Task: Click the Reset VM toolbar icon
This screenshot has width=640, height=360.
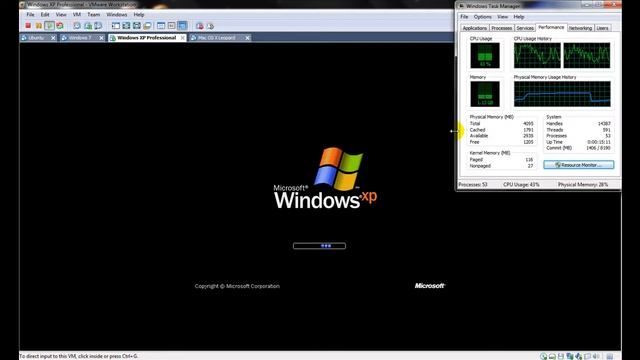Action: click(x=60, y=26)
